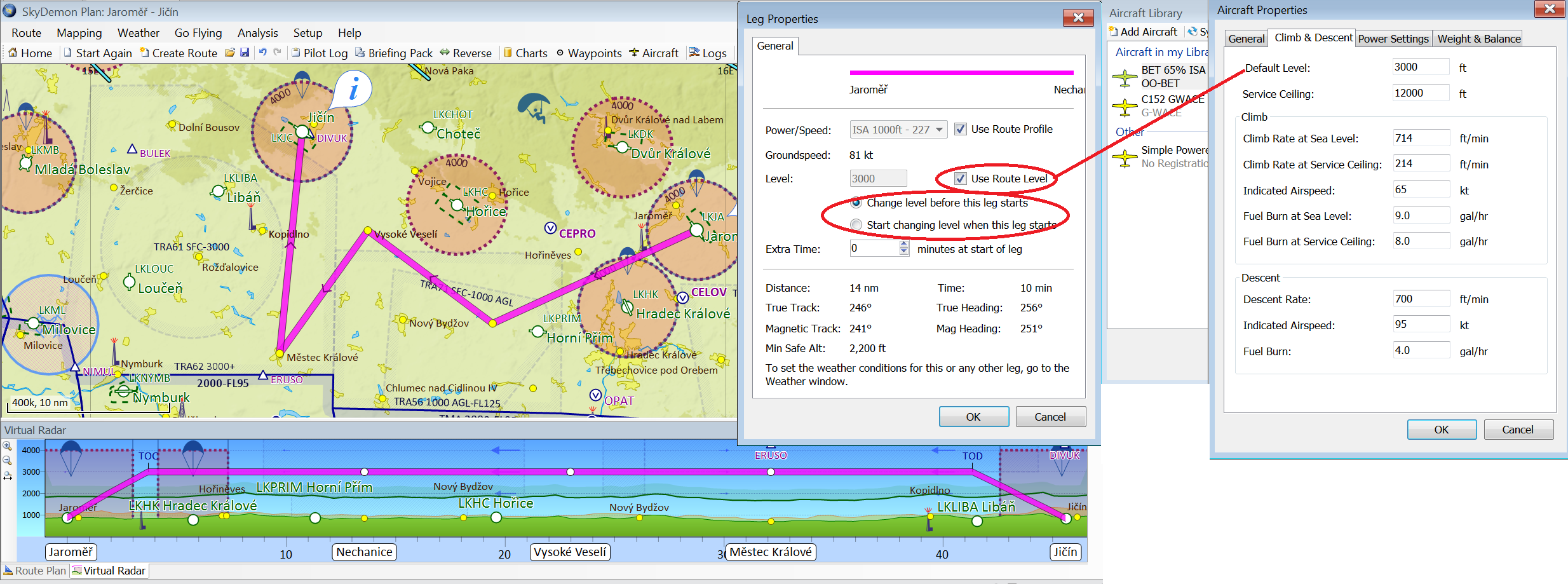Switch to the Weight & Balance tab
Image resolution: width=1568 pixels, height=584 pixels.
(1479, 39)
